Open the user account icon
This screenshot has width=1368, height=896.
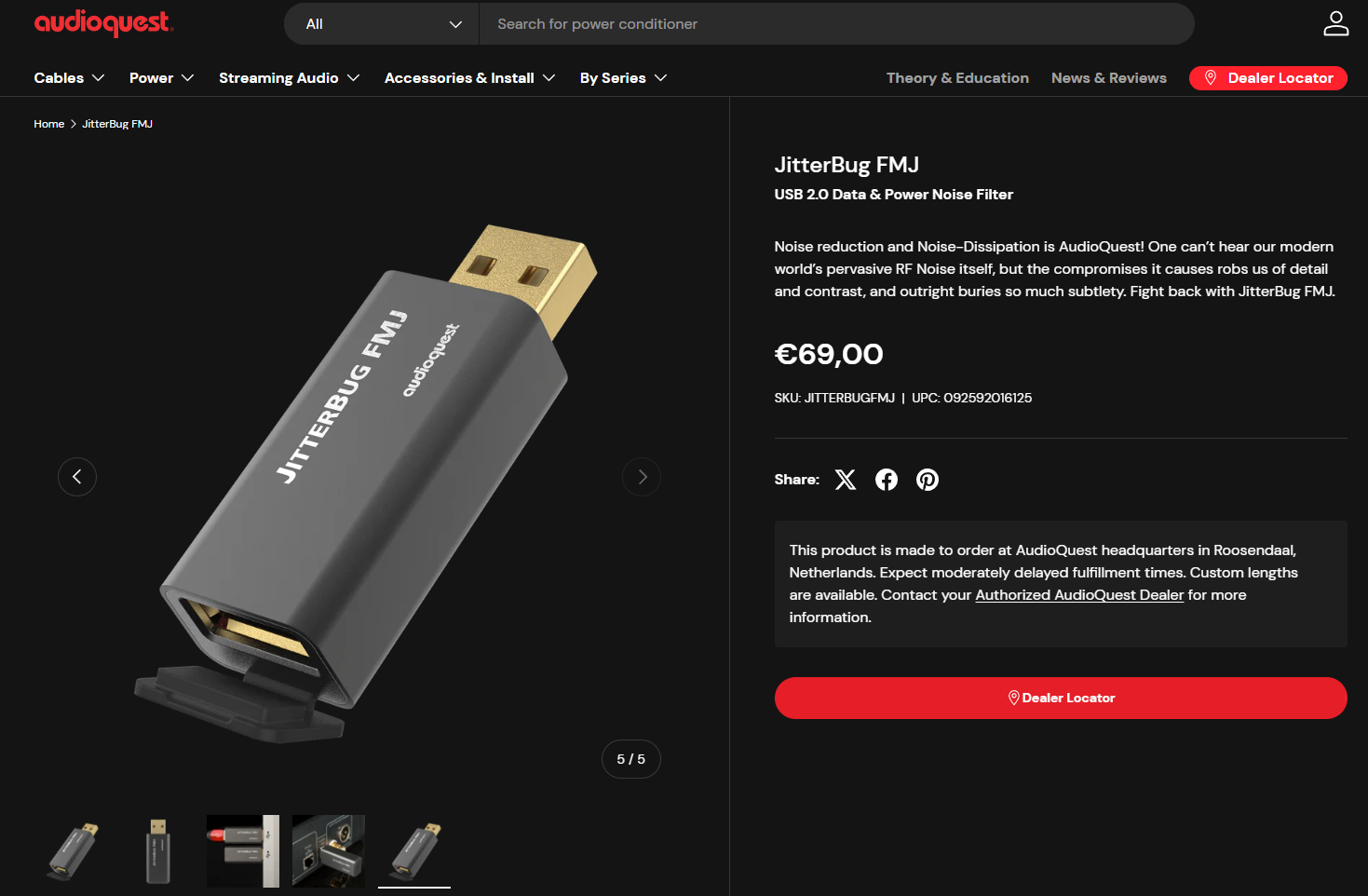pyautogui.click(x=1335, y=23)
